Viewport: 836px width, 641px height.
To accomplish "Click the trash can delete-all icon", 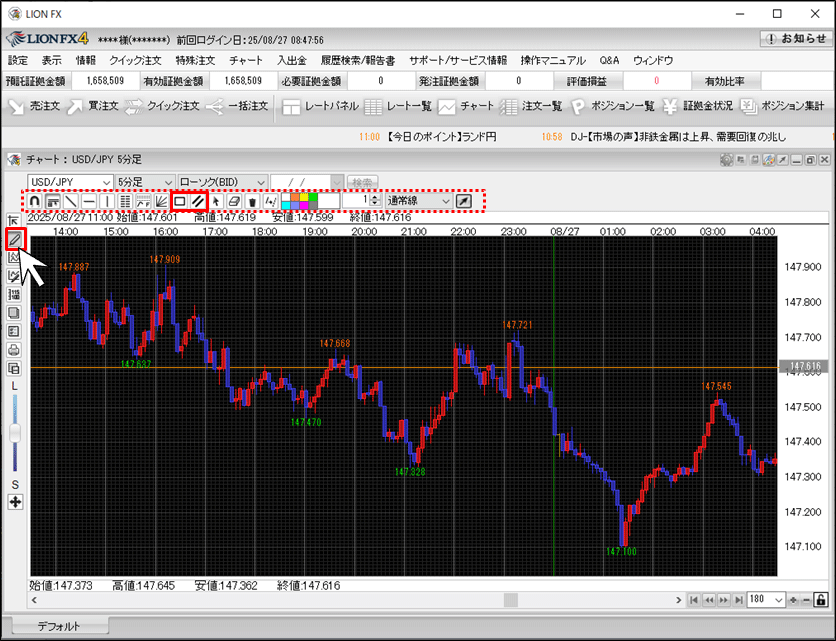I will pos(252,201).
